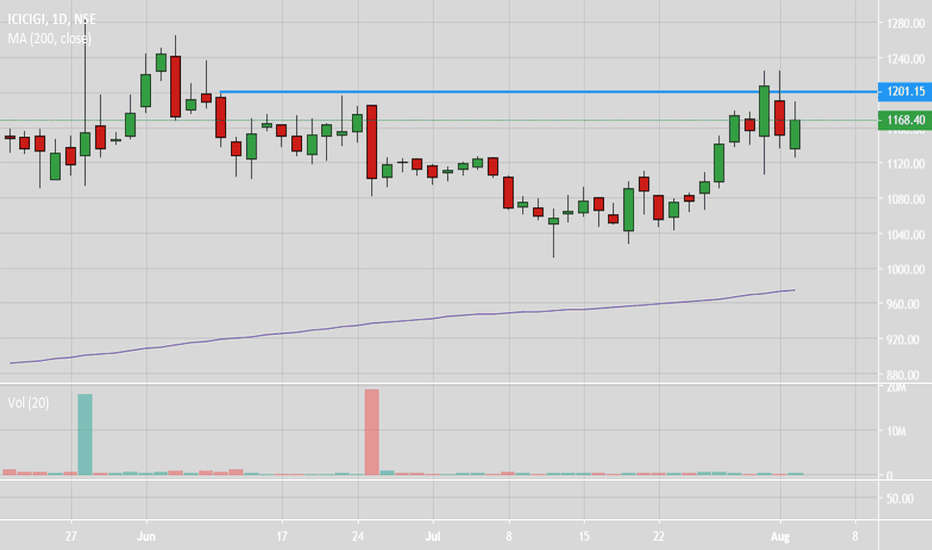The height and width of the screenshot is (550, 932).
Task: Click the 50.00 lower pane axis label
Action: 900,498
